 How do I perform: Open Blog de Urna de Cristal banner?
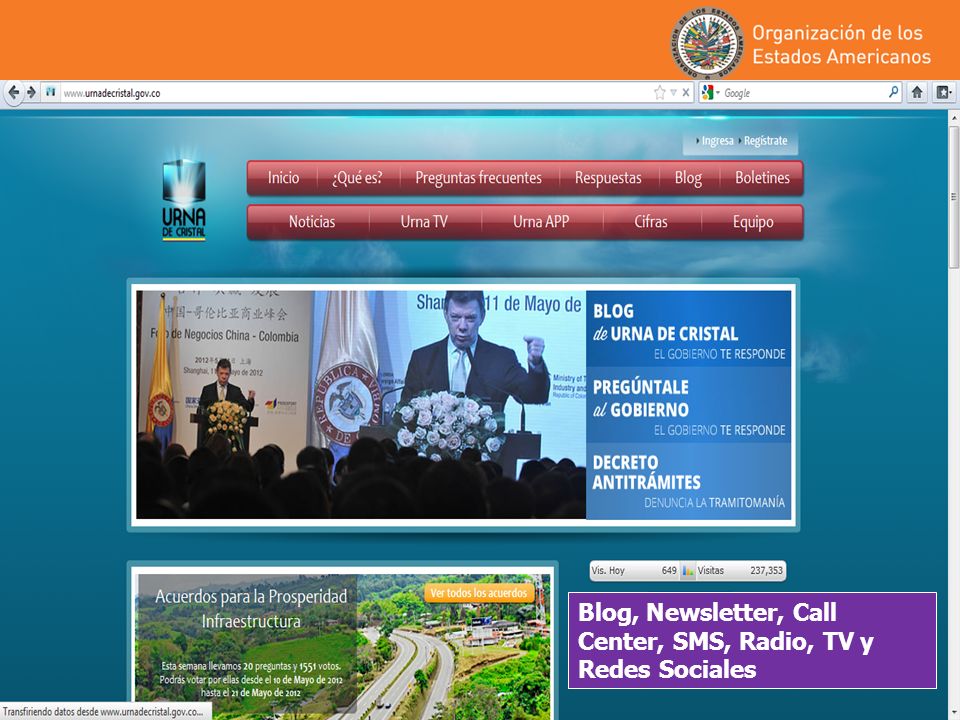click(x=689, y=329)
